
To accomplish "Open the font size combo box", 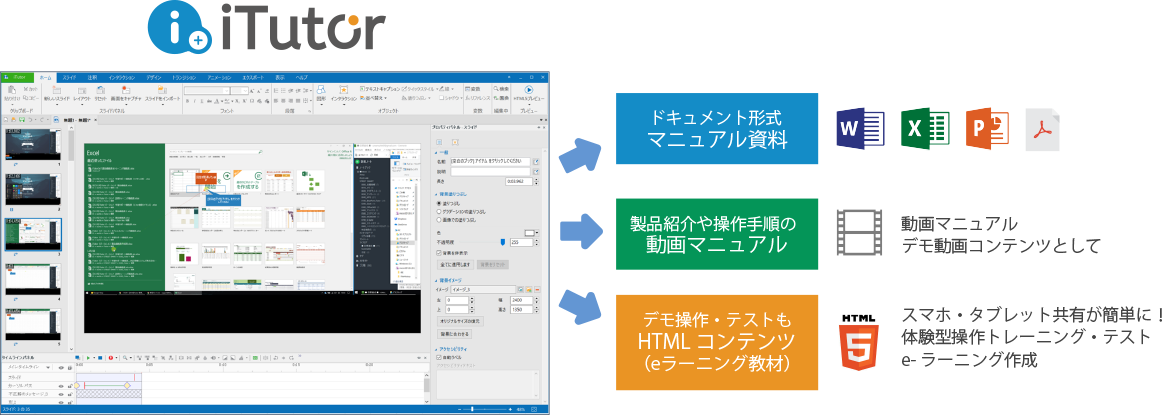I will (239, 90).
